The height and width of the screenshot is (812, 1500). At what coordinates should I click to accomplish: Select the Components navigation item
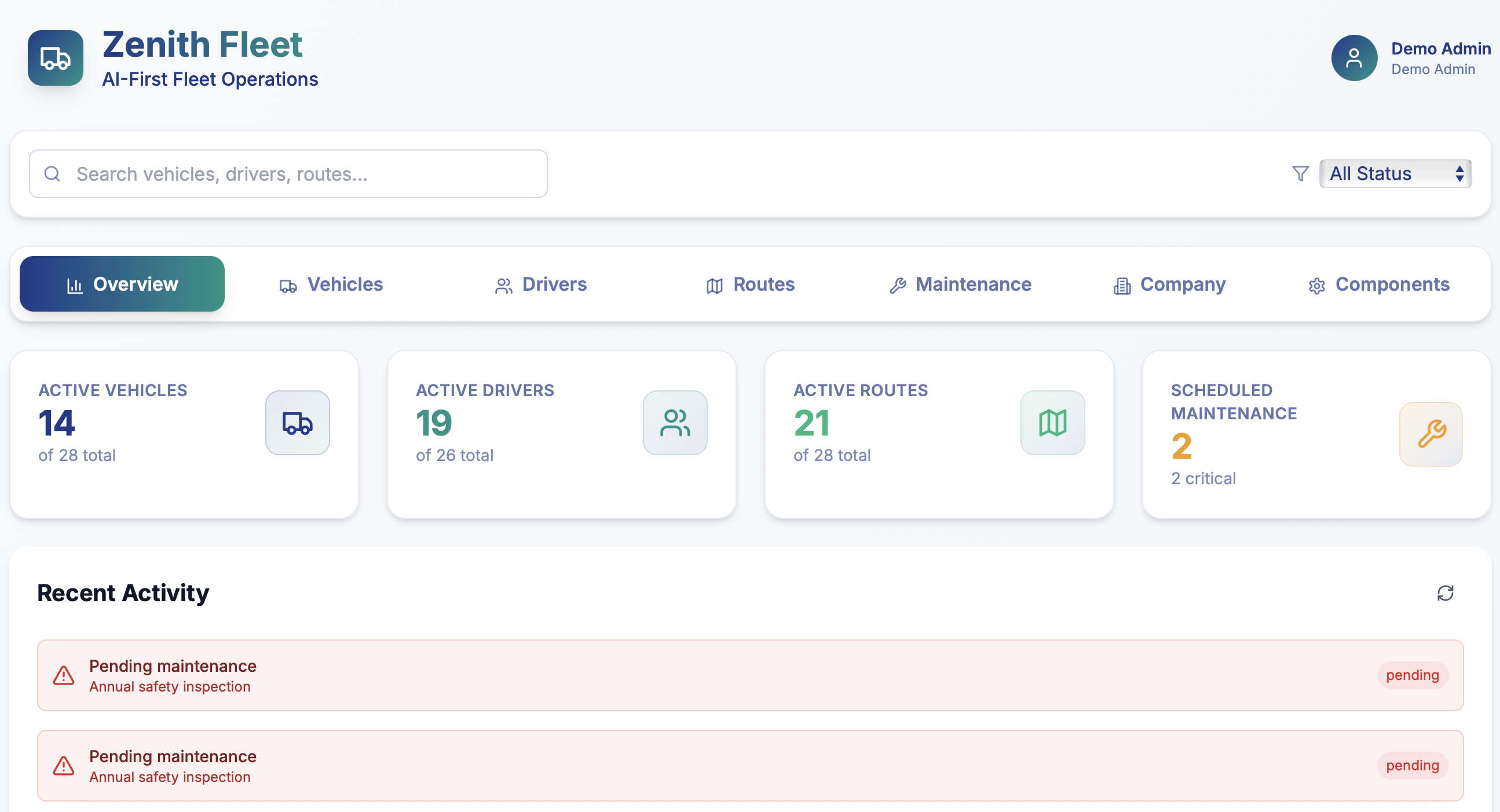(x=1378, y=284)
